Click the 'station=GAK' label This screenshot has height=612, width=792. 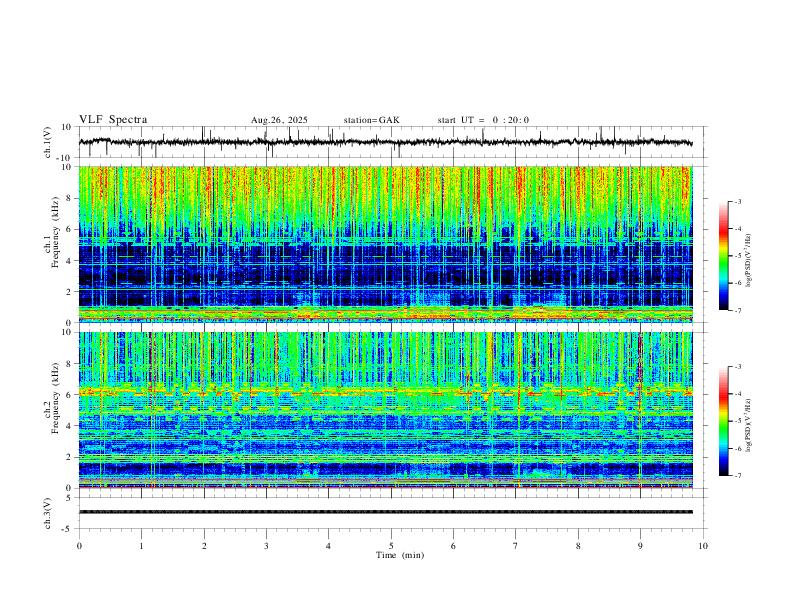point(371,120)
